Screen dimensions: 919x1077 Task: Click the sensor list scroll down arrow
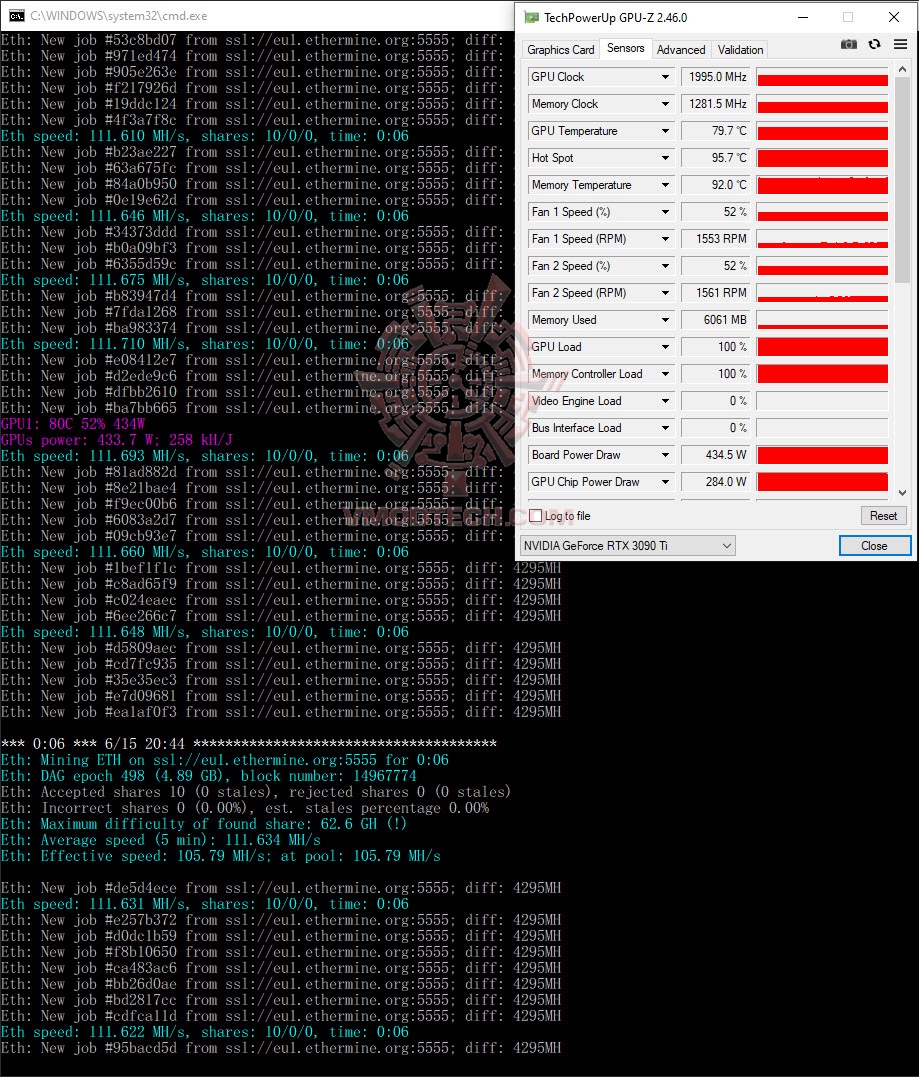pos(903,492)
